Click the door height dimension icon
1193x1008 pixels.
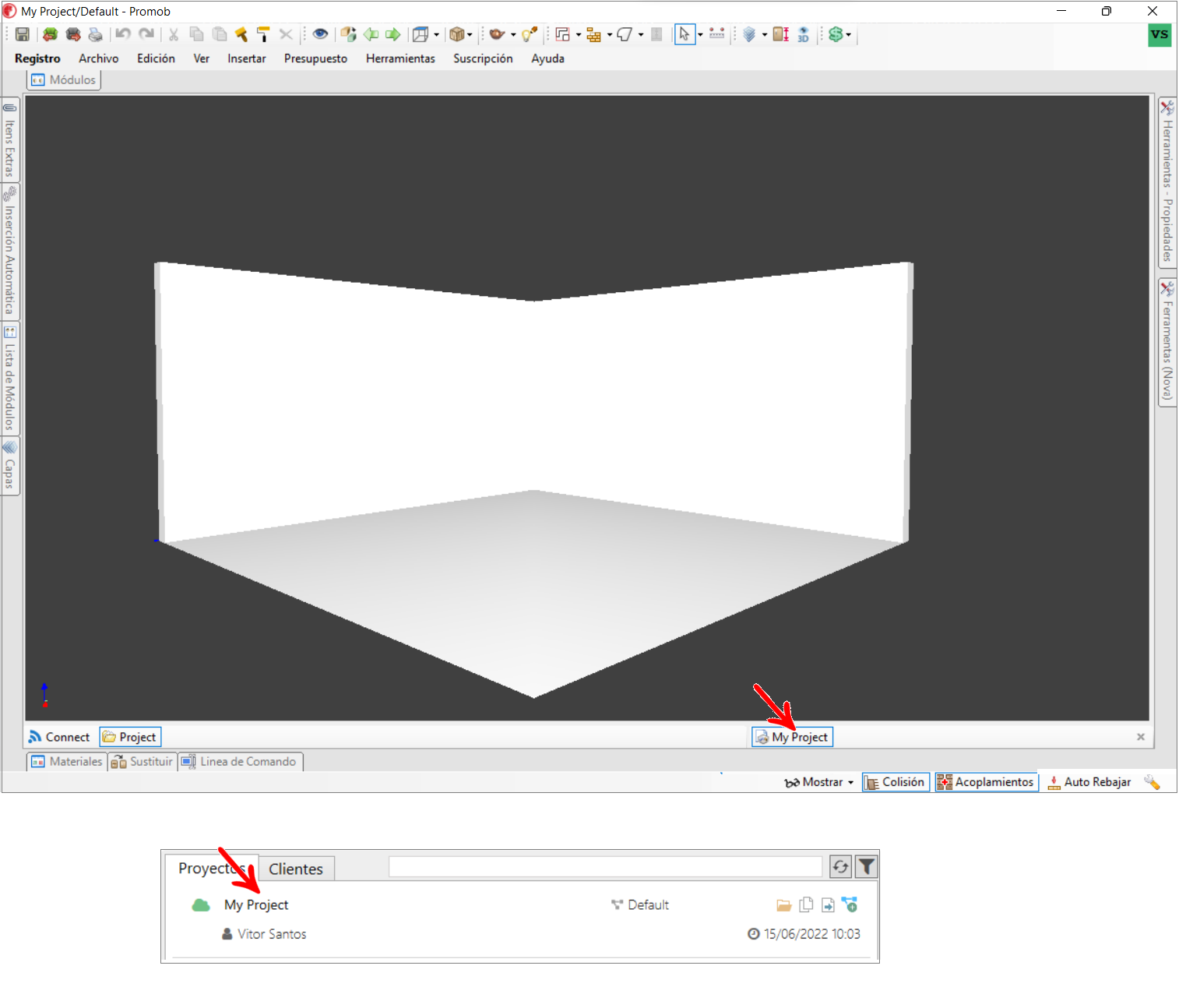click(781, 34)
